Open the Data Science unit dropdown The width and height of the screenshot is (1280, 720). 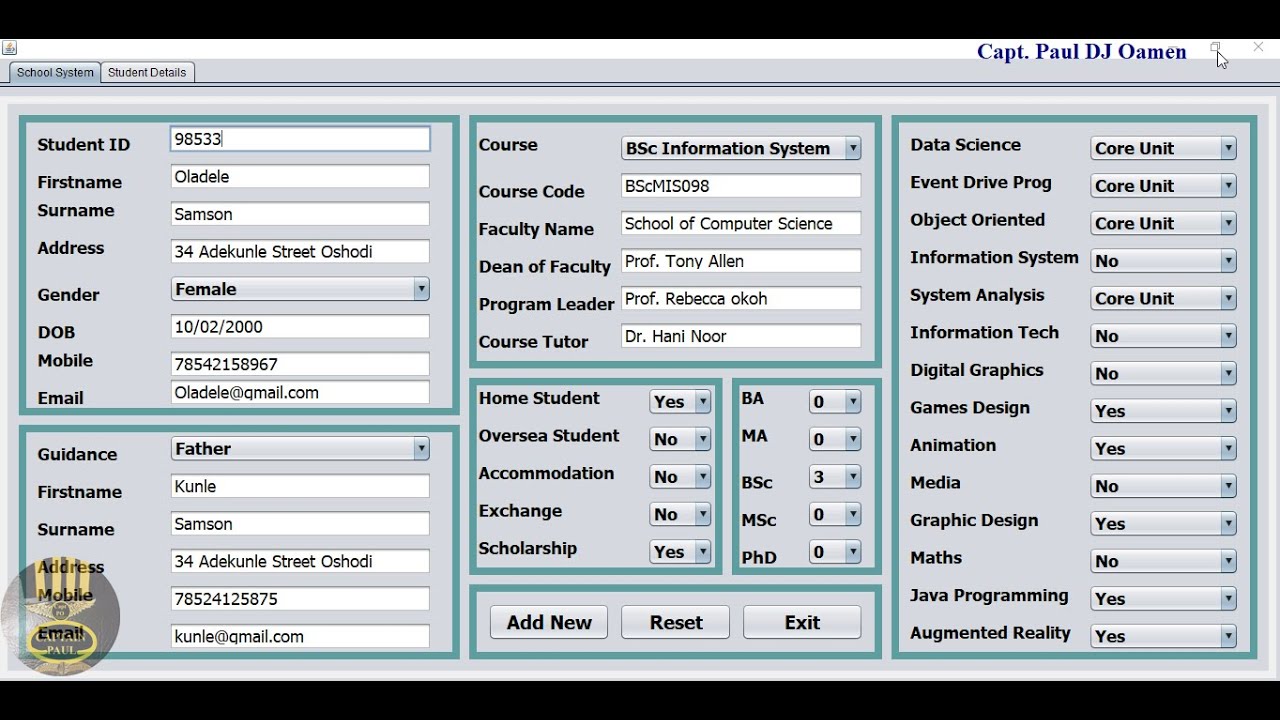(1164, 148)
